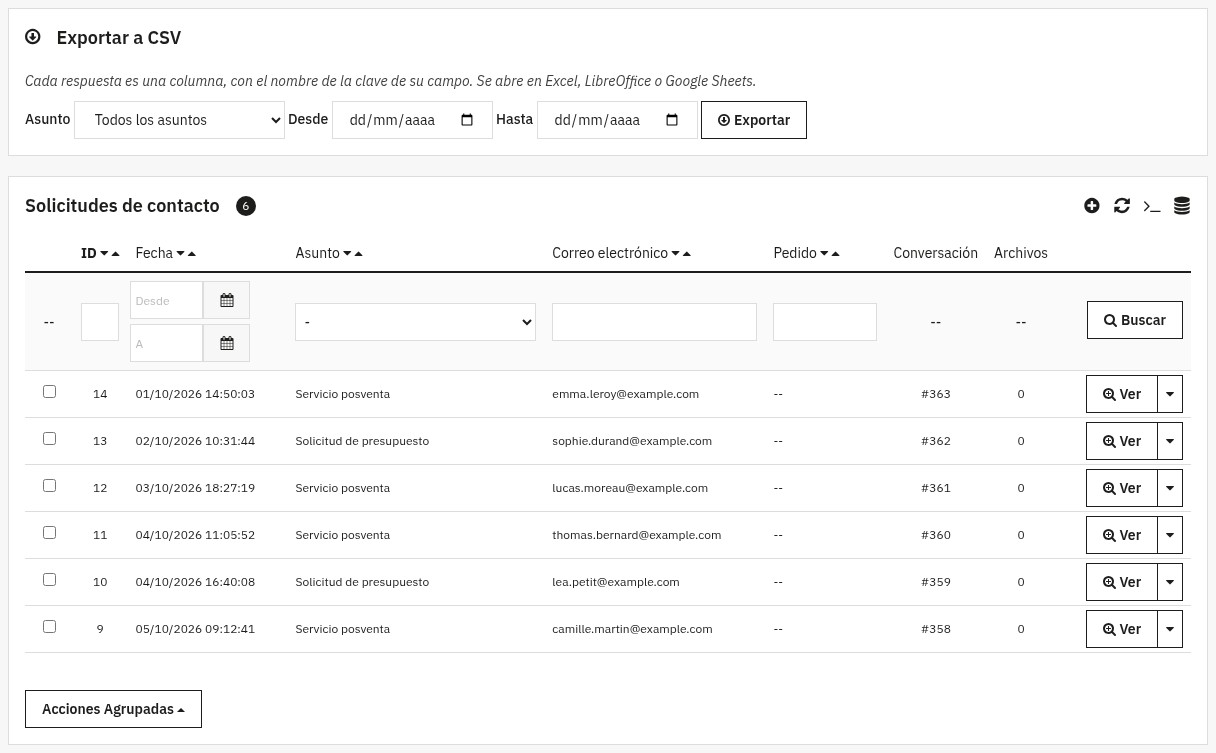View request from emma.leroy@example.com
Viewport: 1216px width, 753px height.
click(1122, 394)
